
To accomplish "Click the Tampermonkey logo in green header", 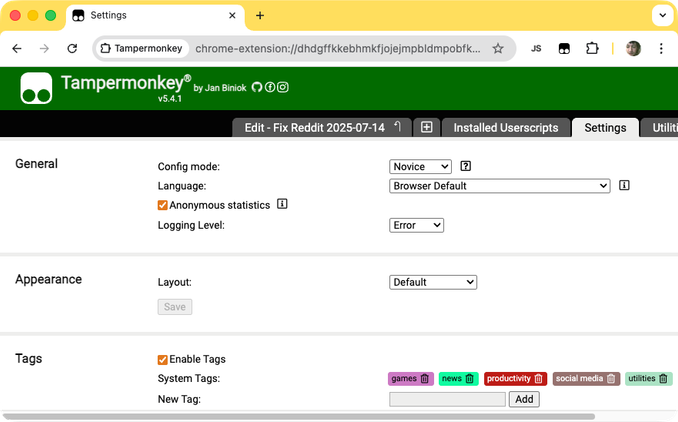I will (x=36, y=88).
